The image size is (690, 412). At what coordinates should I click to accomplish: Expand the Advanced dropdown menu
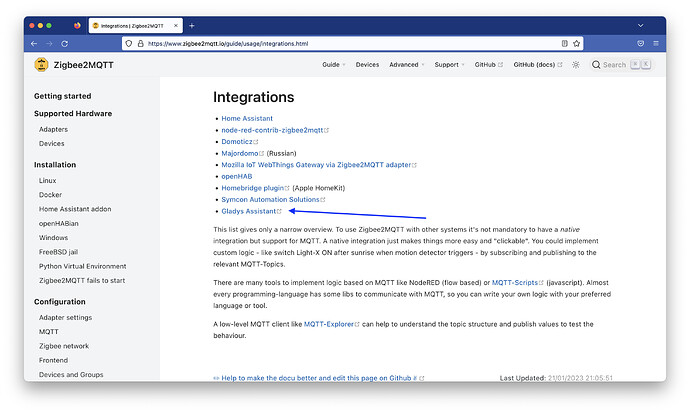coord(407,65)
